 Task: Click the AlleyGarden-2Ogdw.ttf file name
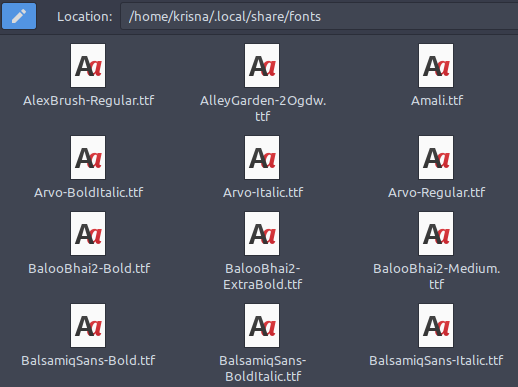[263, 108]
